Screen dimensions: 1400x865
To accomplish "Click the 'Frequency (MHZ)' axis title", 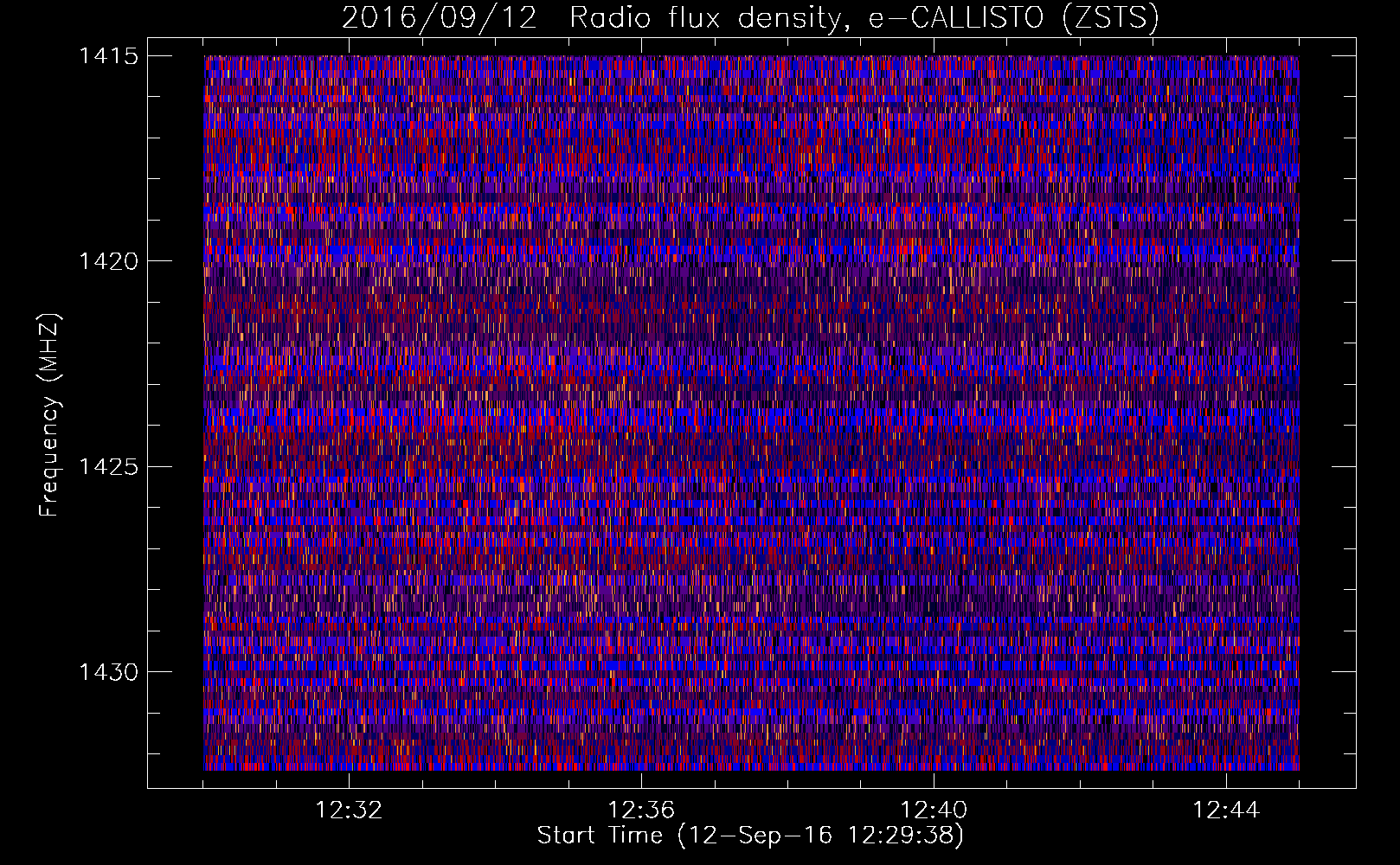I will pyautogui.click(x=50, y=415).
